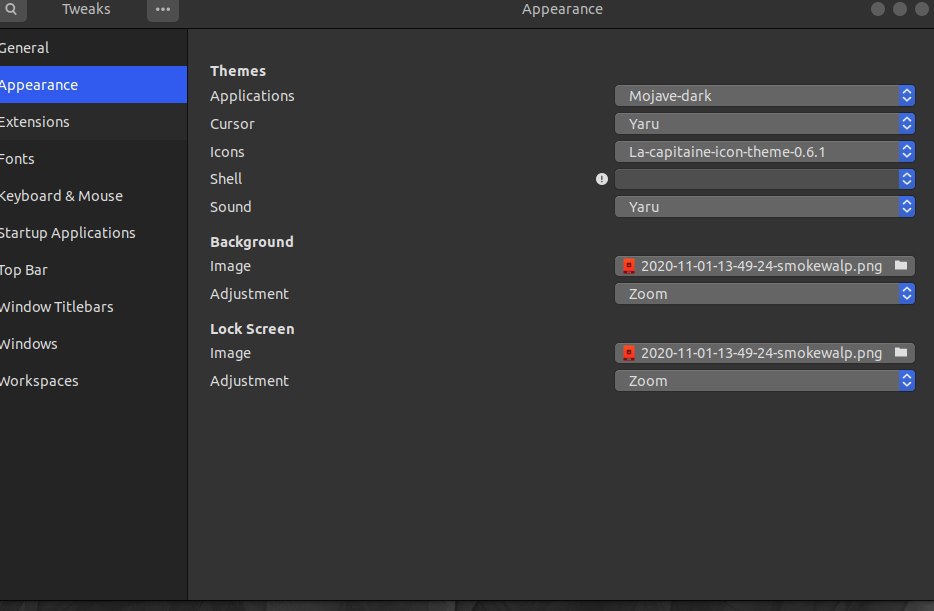This screenshot has width=934, height=611.
Task: Open the three-dots menu button
Action: pos(163,9)
